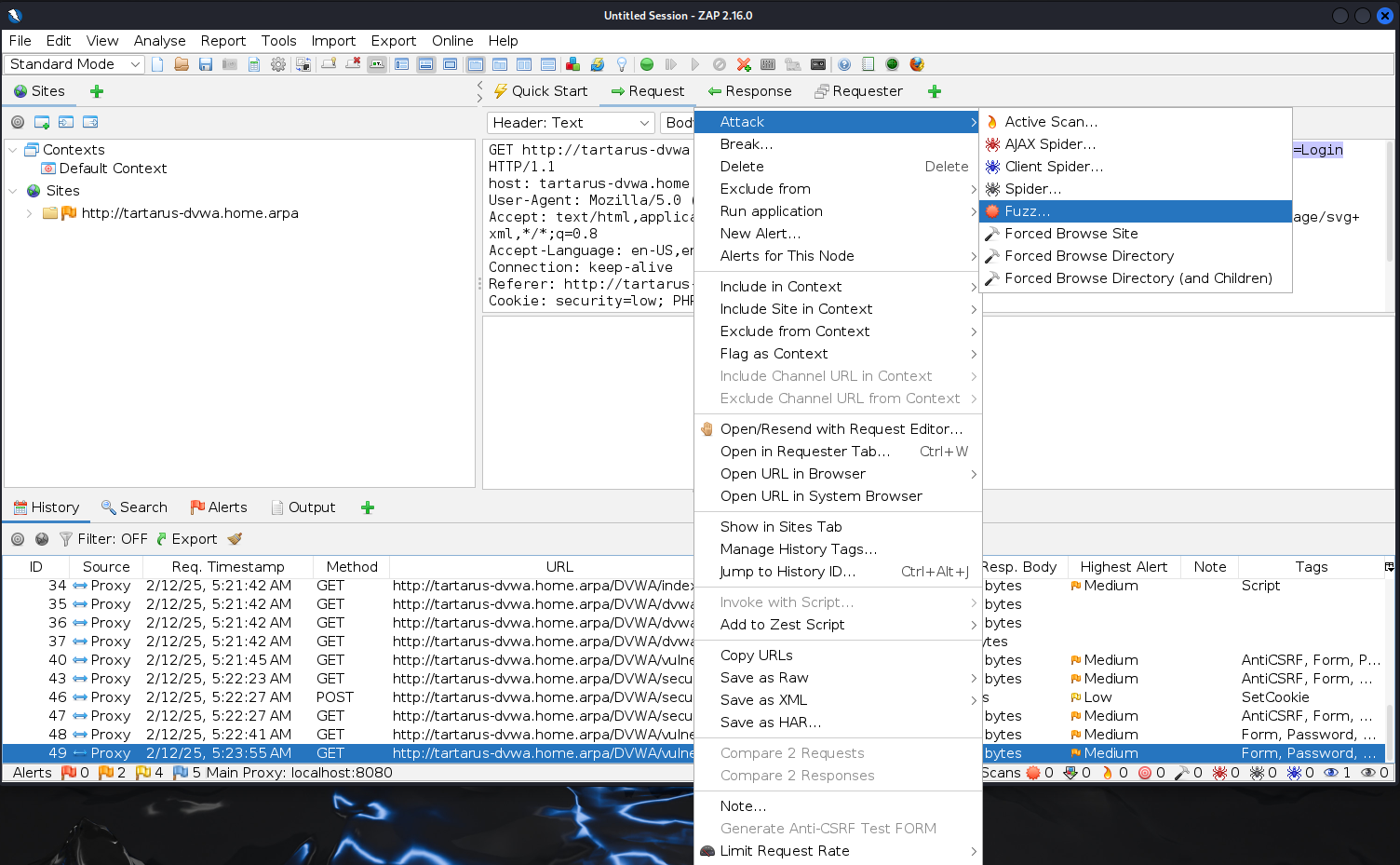Save the current session with the disk icon
The height and width of the screenshot is (865, 1400).
[205, 63]
